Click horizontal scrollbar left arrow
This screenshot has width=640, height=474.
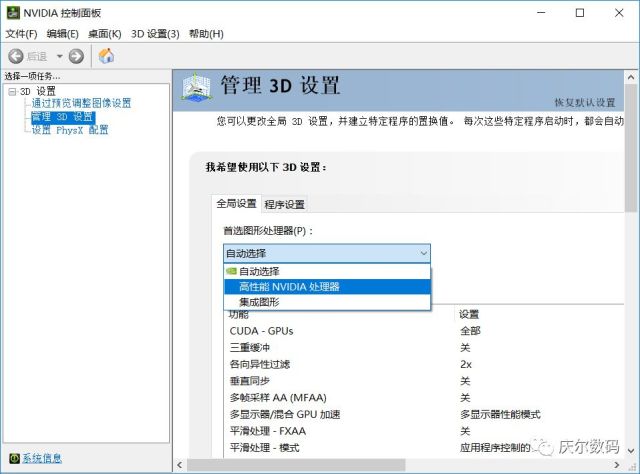(180, 465)
